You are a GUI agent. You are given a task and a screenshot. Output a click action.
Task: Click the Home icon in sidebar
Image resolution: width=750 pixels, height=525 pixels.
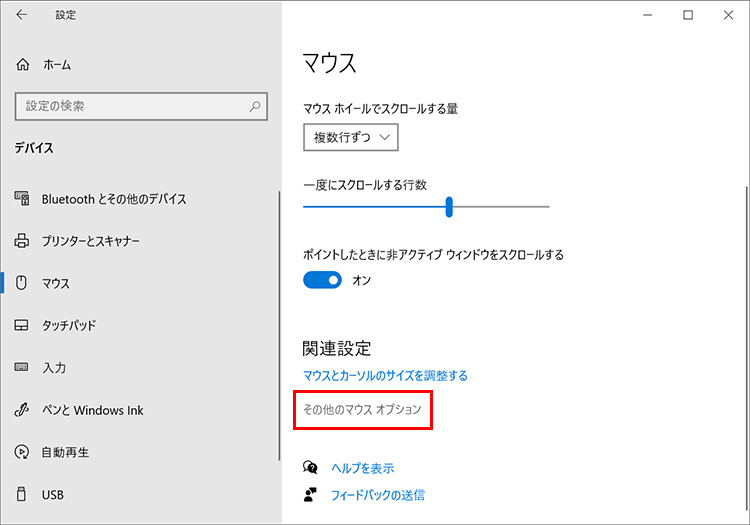tap(23, 64)
